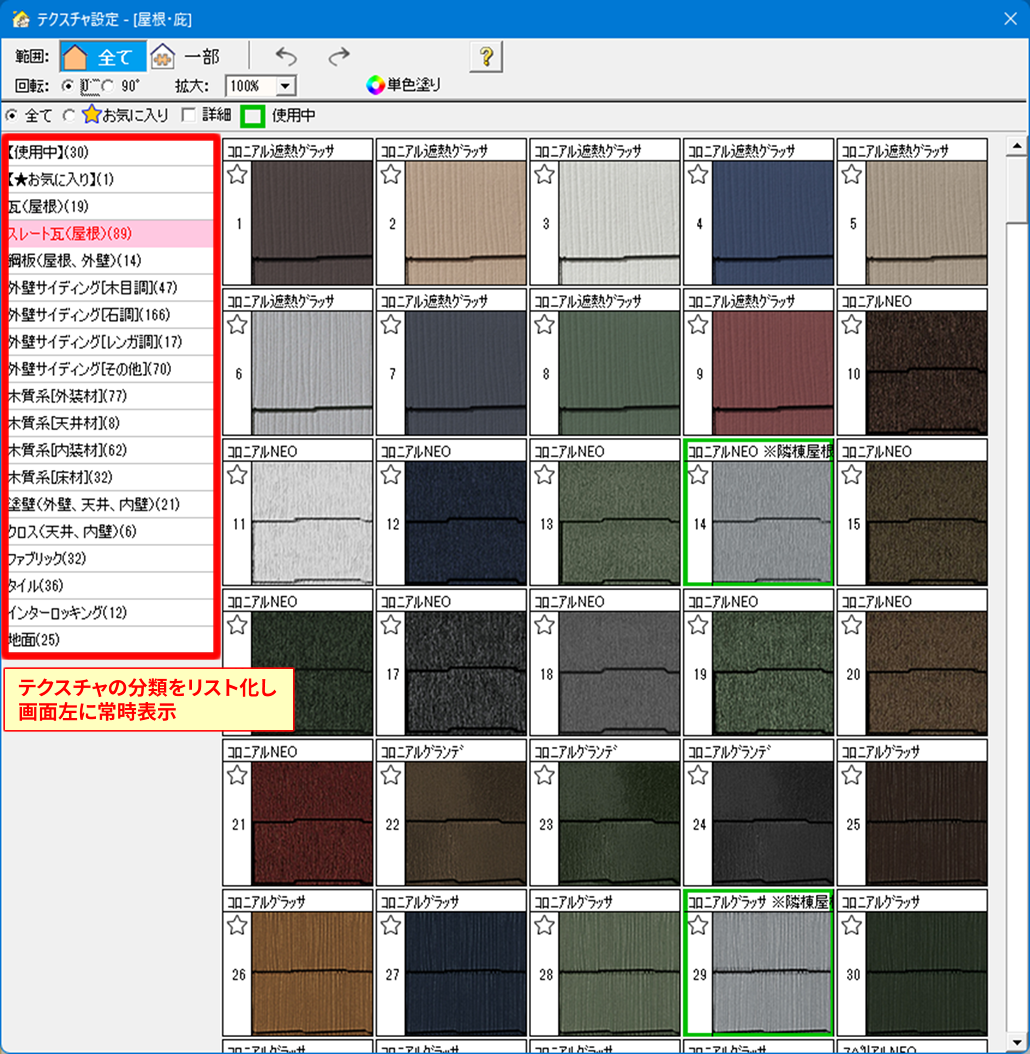Star texture number 13
The width and height of the screenshot is (1030, 1054).
pos(545,476)
